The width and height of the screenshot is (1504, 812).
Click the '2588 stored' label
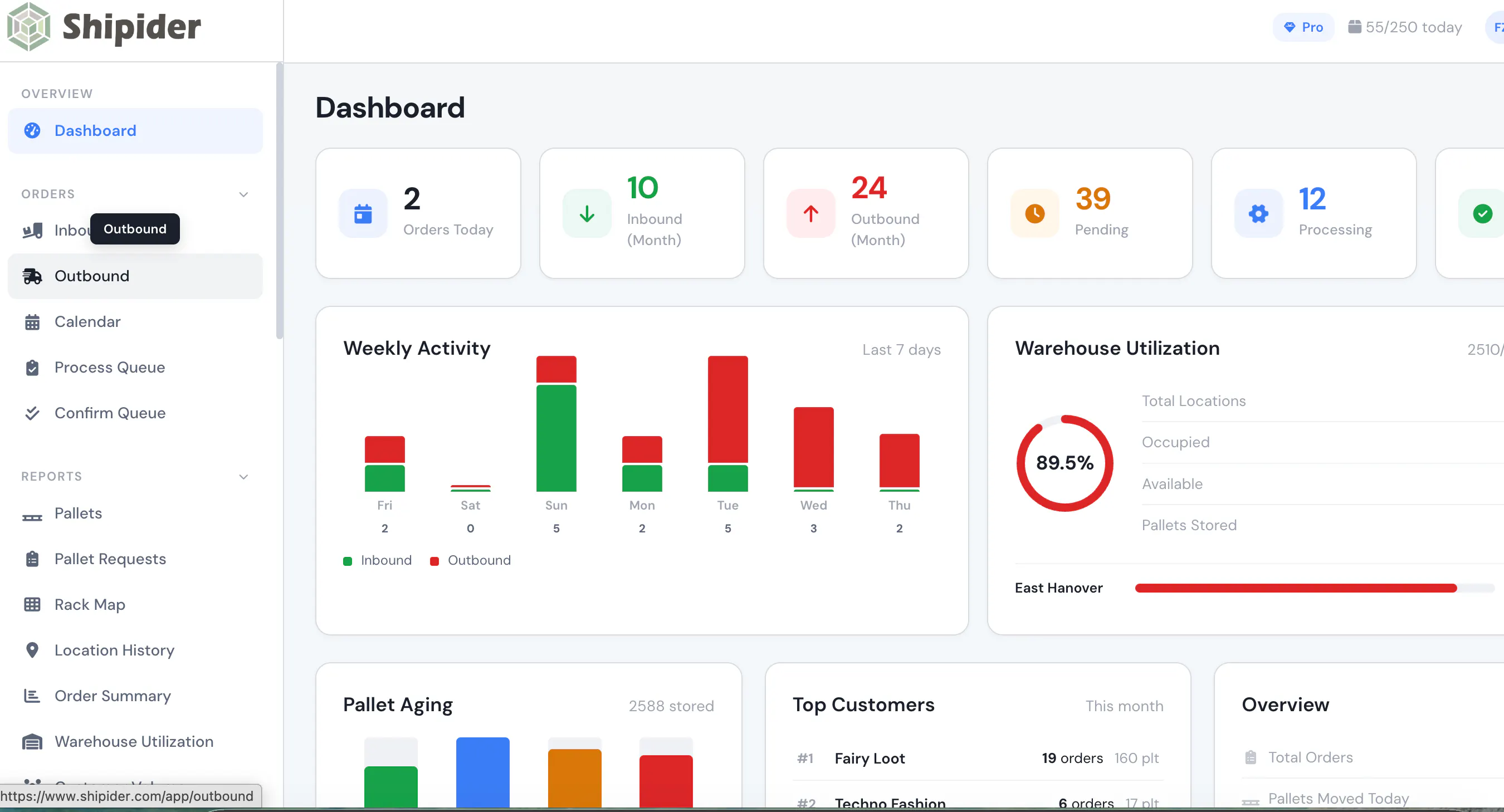pos(671,706)
